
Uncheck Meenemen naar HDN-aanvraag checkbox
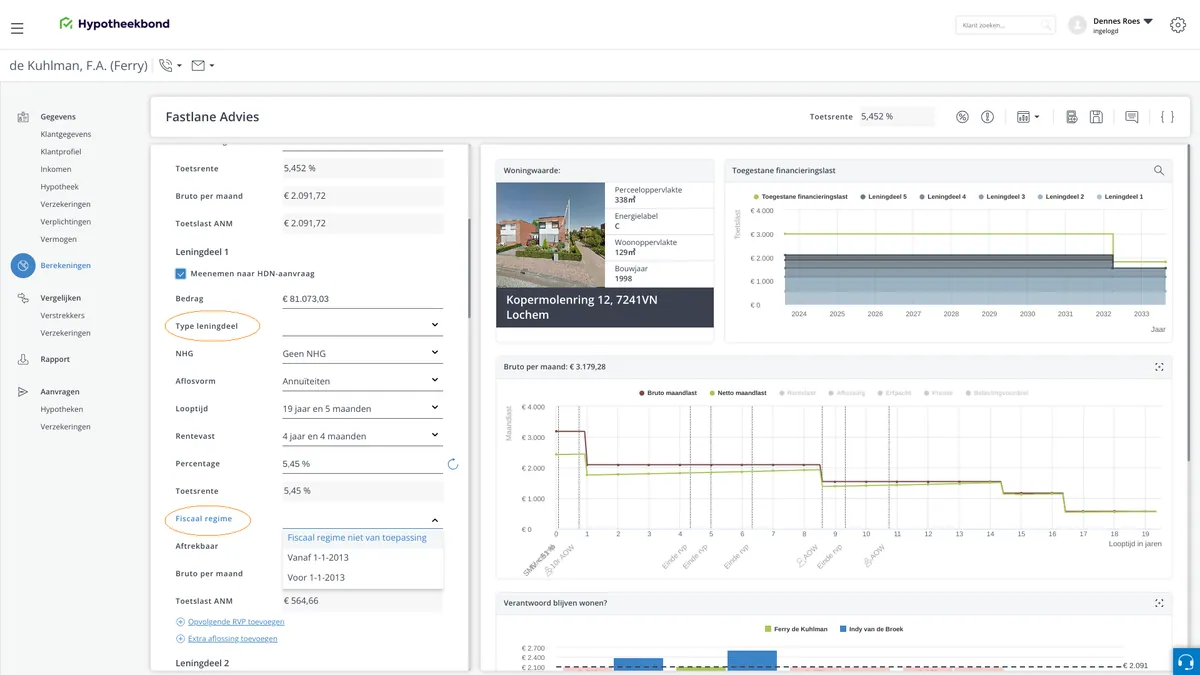pos(181,273)
